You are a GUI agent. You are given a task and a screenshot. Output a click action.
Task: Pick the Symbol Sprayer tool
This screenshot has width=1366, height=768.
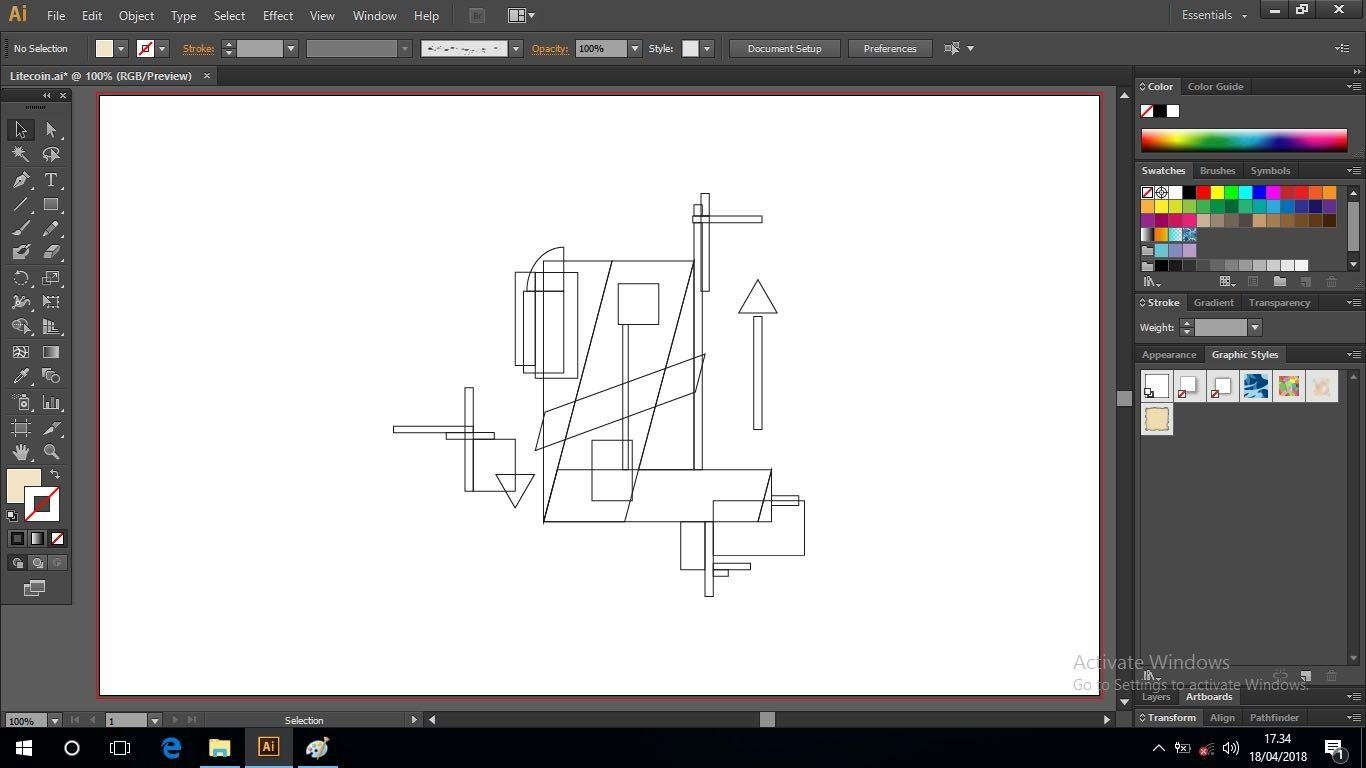coord(21,403)
